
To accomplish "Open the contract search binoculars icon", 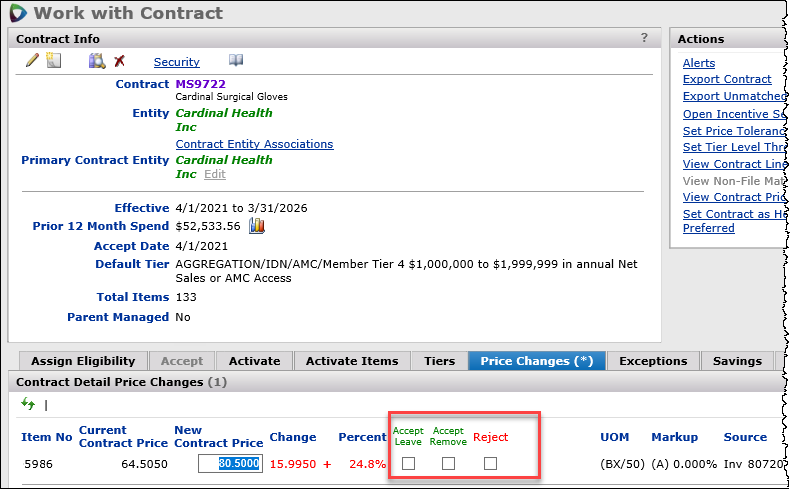I will [x=97, y=61].
